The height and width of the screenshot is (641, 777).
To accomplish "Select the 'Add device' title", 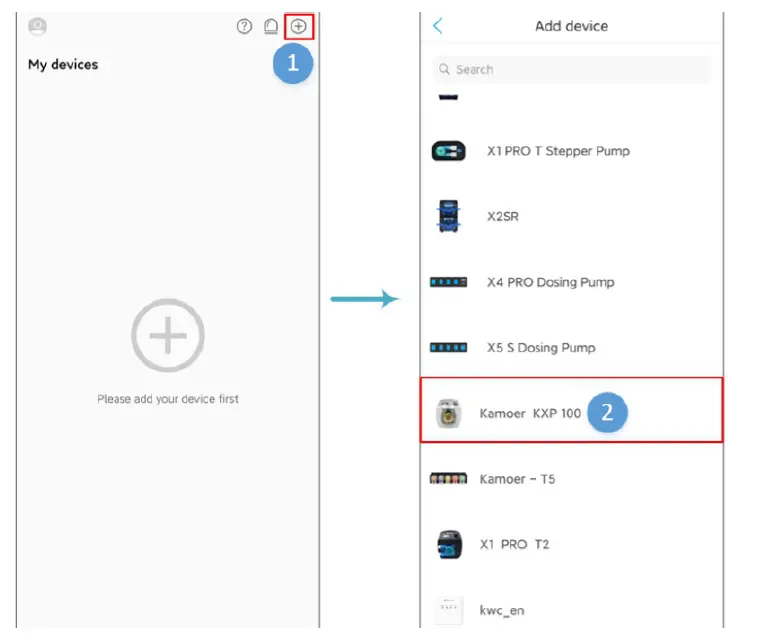I will click(x=571, y=26).
